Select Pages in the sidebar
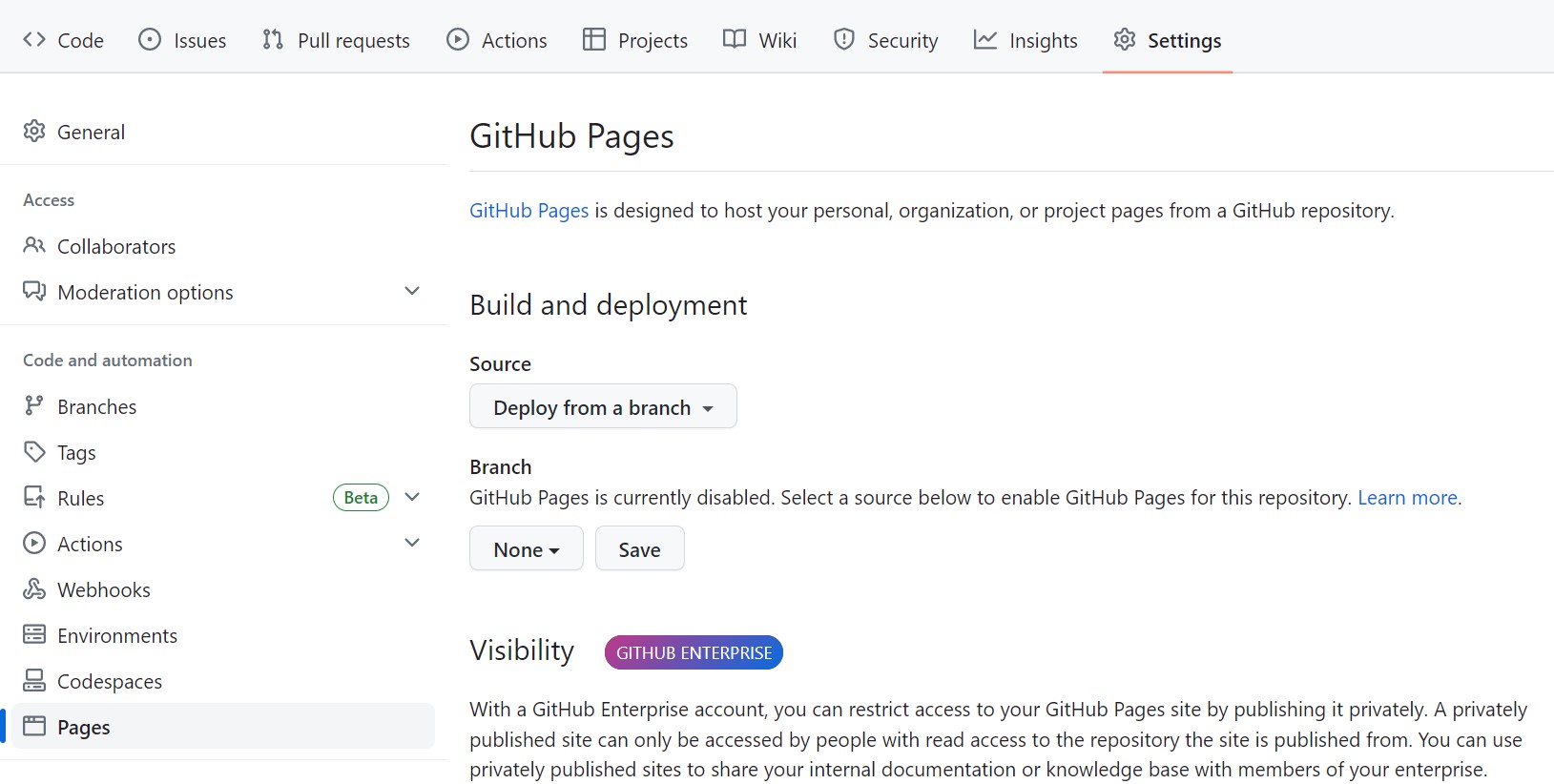Viewport: 1554px width, 784px height. point(223,727)
